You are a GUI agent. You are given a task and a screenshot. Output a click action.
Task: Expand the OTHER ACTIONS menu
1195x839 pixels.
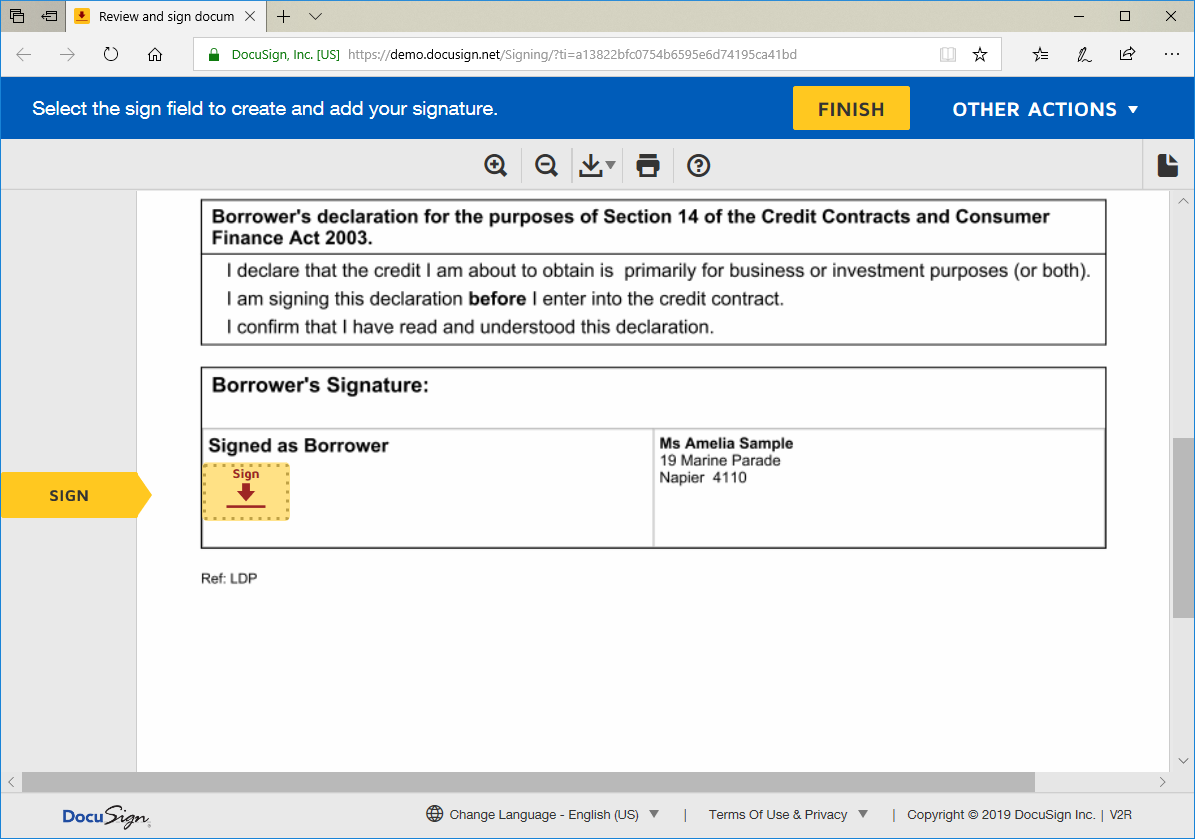1045,109
